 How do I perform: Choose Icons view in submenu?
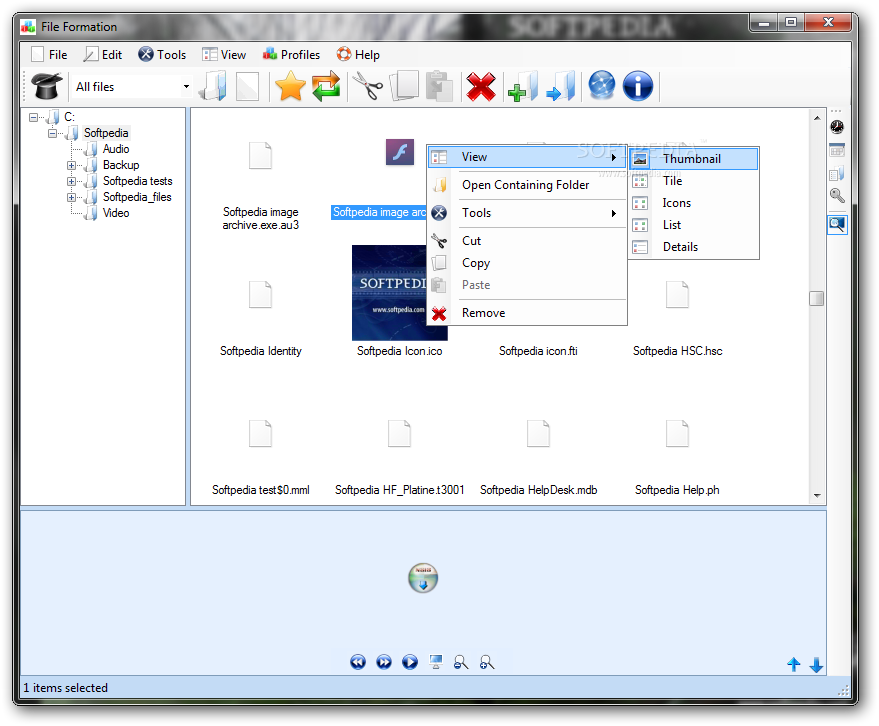point(693,203)
